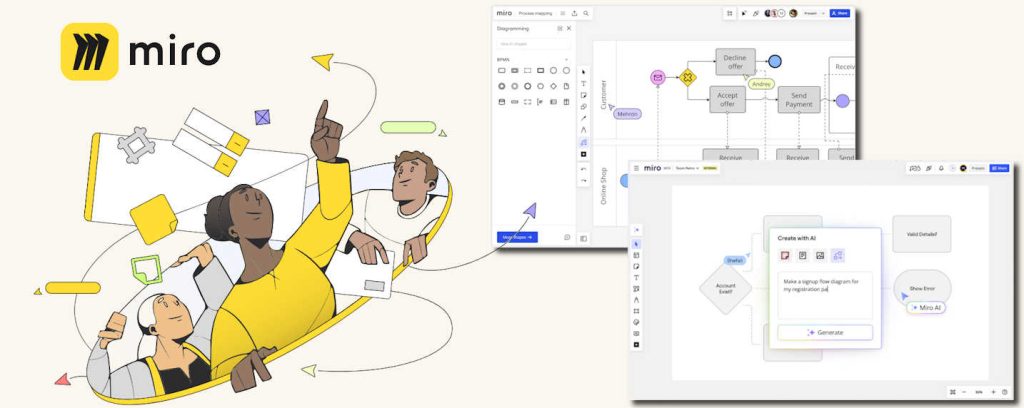Click the Undo arrow in the Process mapping toolbar
The image size is (1024, 408).
coord(584,169)
